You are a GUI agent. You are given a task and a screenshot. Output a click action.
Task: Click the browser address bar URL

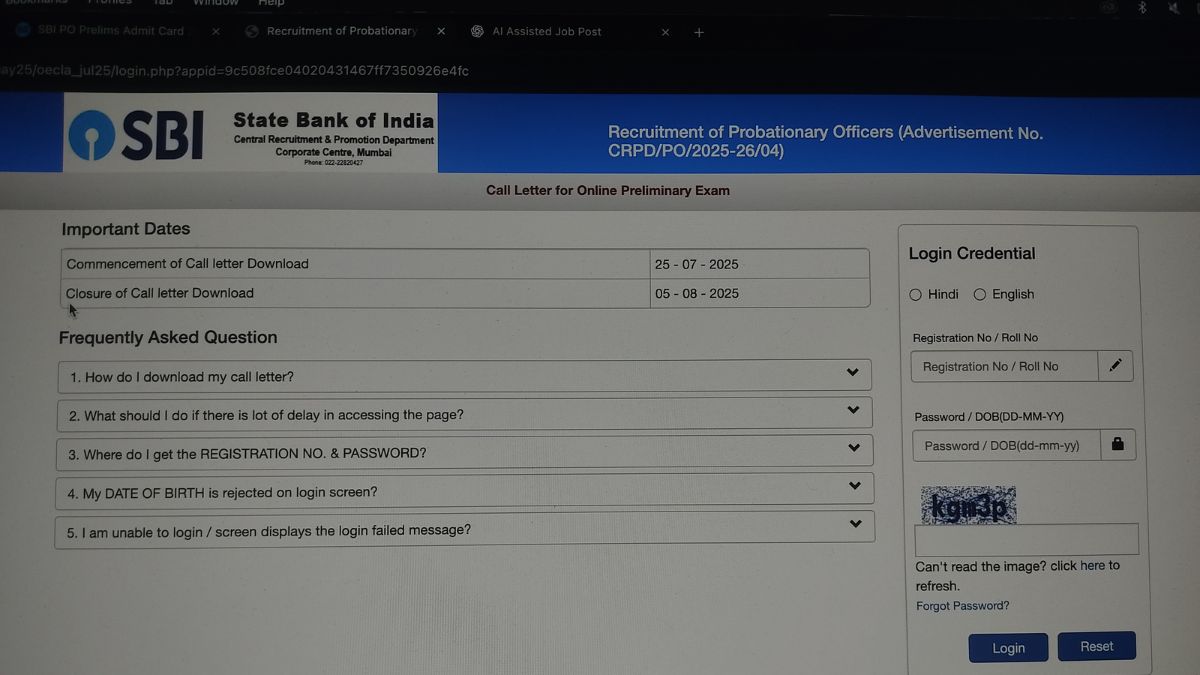click(x=234, y=71)
